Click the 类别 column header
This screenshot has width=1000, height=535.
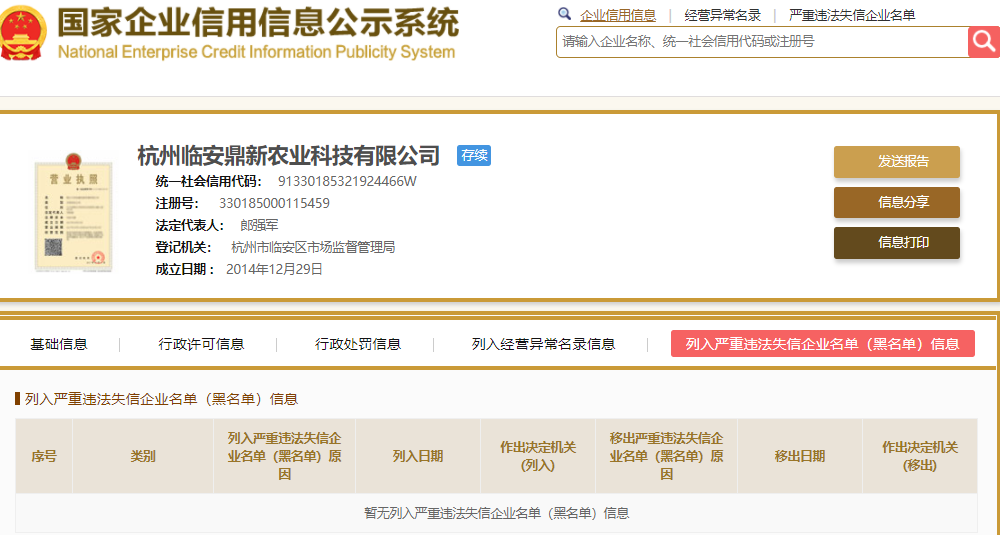143,457
